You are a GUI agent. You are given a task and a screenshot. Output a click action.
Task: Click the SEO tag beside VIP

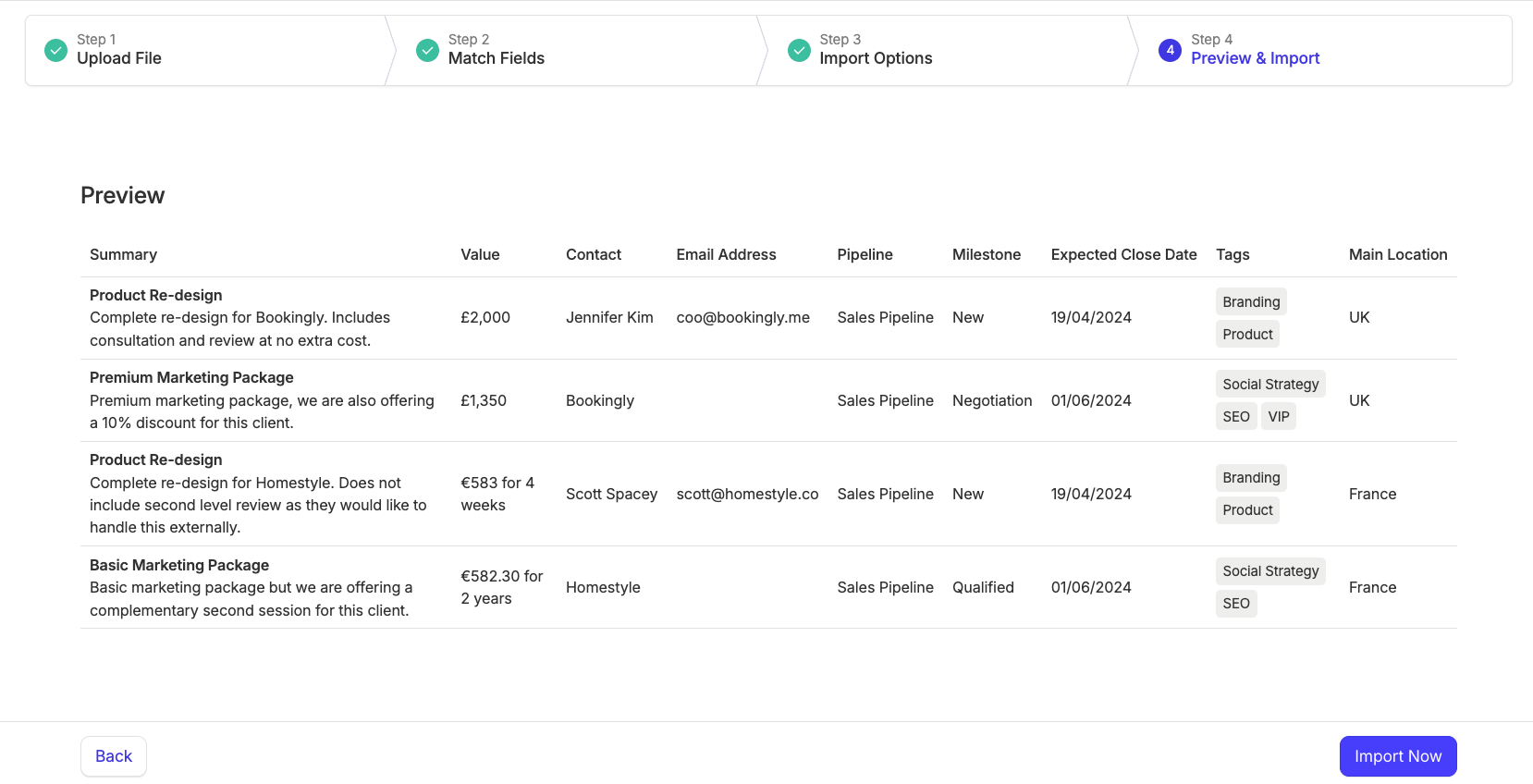1236,417
